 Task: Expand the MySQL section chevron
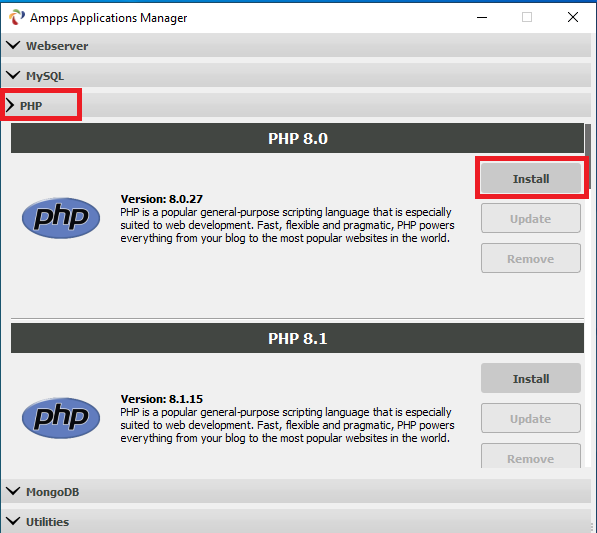click(x=13, y=75)
